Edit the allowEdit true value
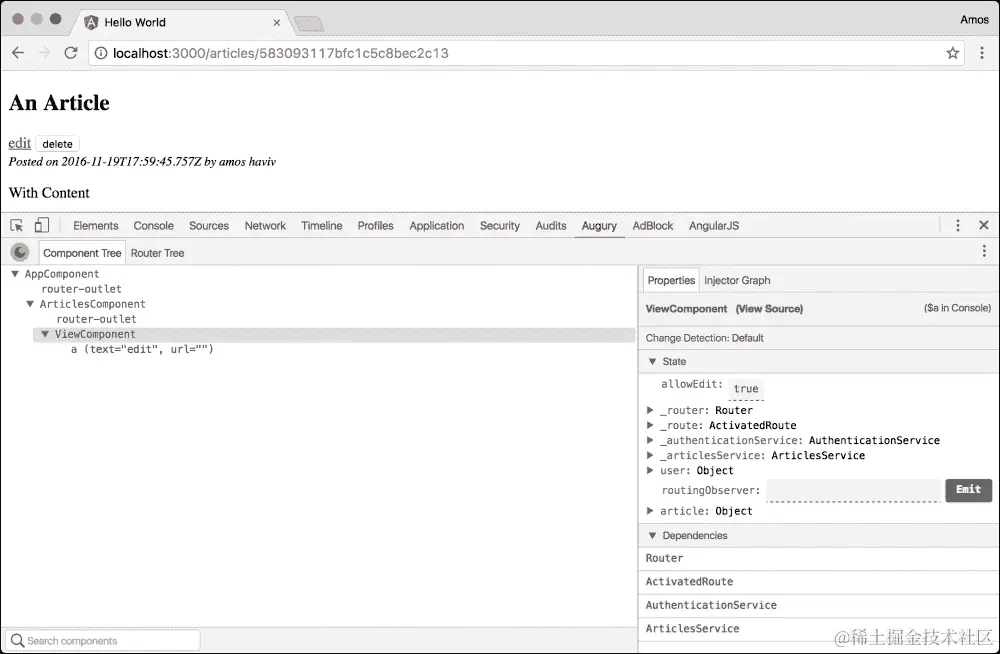This screenshot has width=1000, height=654. click(x=746, y=389)
